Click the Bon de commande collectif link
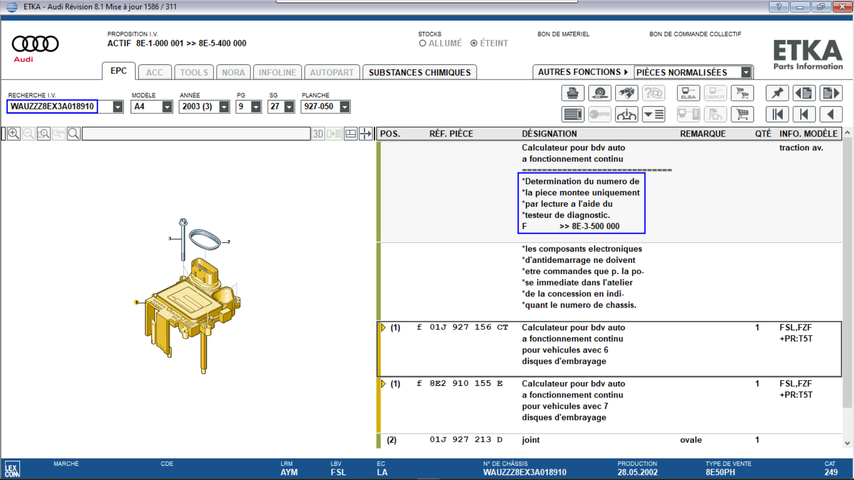 pyautogui.click(x=695, y=34)
